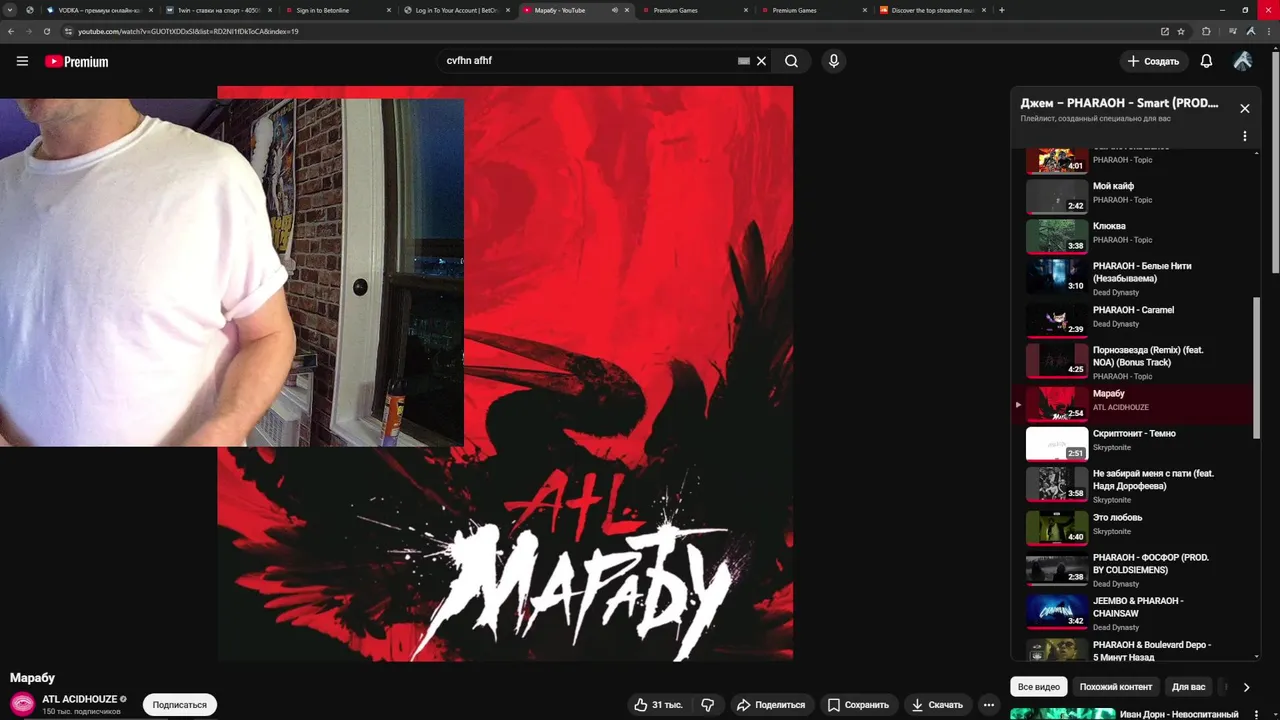Subscribe using the Подписаться button
The width and height of the screenshot is (1280, 720).
[x=180, y=705]
